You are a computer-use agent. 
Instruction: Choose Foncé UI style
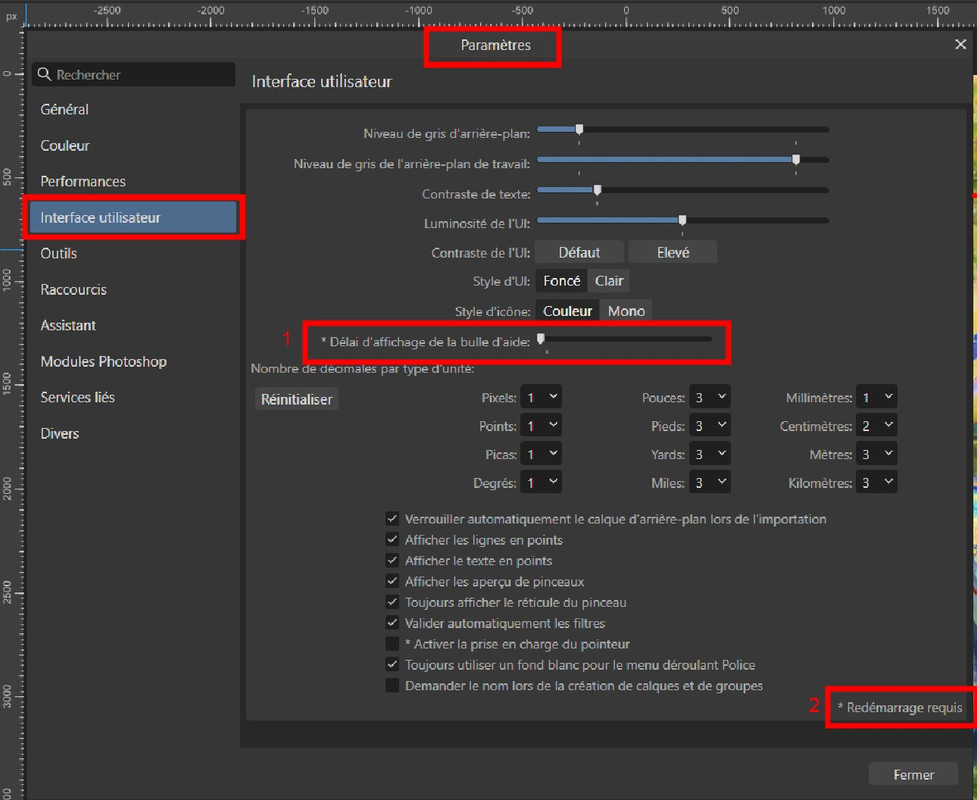point(561,281)
